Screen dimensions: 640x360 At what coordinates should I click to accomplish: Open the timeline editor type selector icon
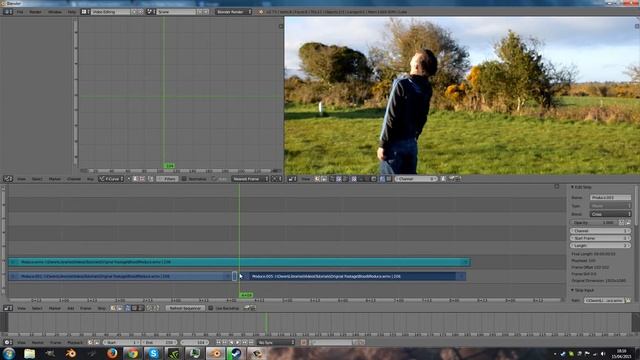click(8, 342)
